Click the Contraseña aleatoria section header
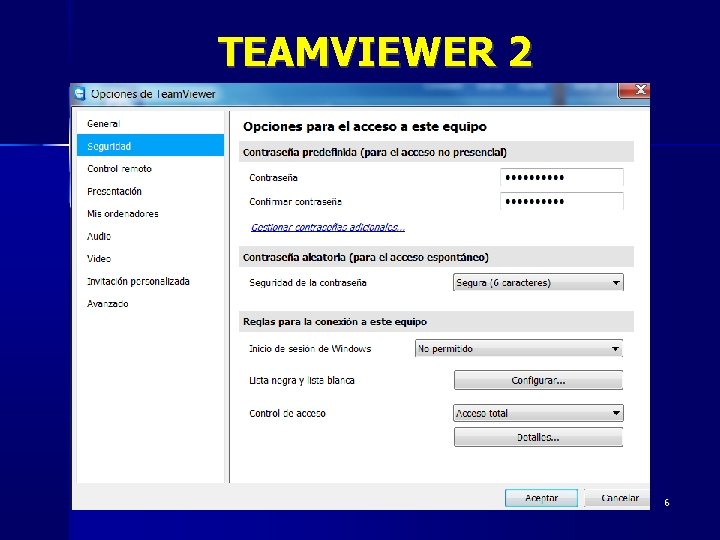Image resolution: width=720 pixels, height=540 pixels. (x=436, y=257)
